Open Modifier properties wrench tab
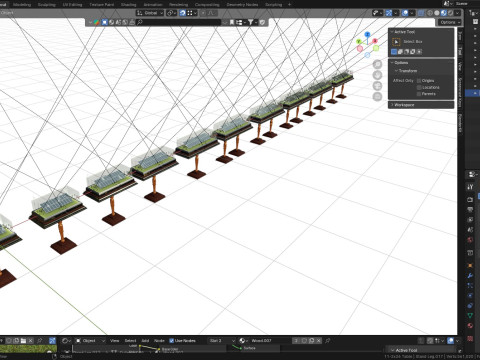The width and height of the screenshot is (480, 360). [x=470, y=275]
